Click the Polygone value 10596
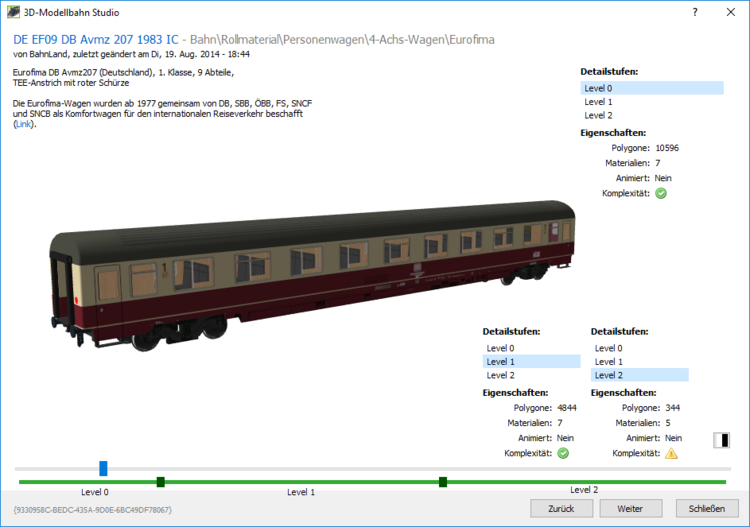 coord(667,148)
